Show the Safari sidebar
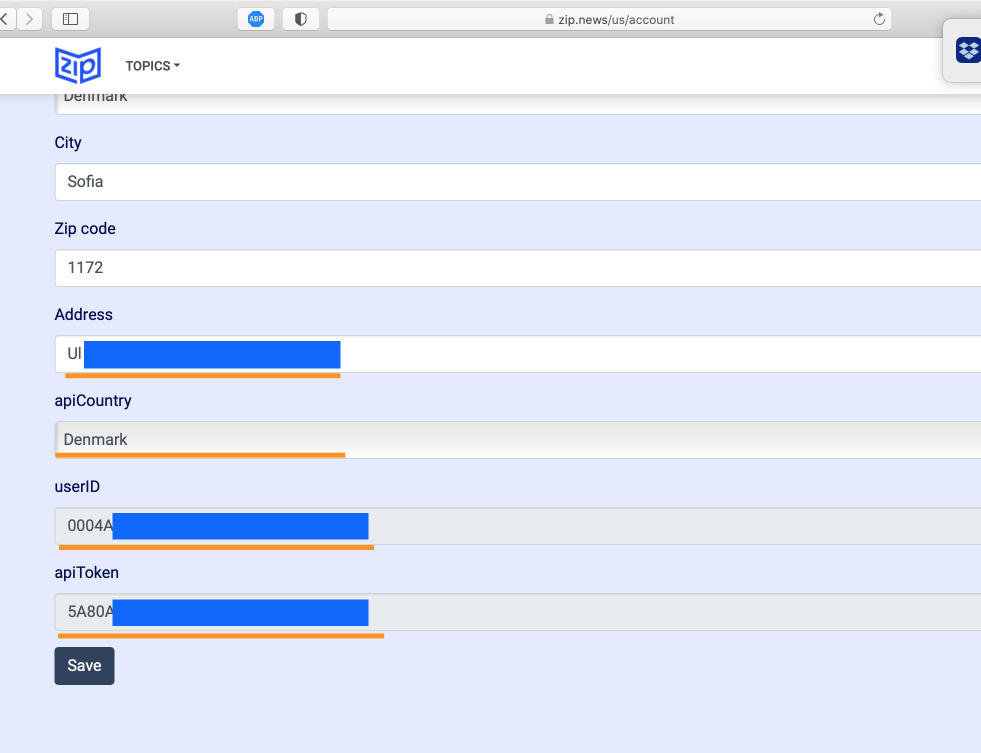Screen dimensions: 981x753 [70, 19]
